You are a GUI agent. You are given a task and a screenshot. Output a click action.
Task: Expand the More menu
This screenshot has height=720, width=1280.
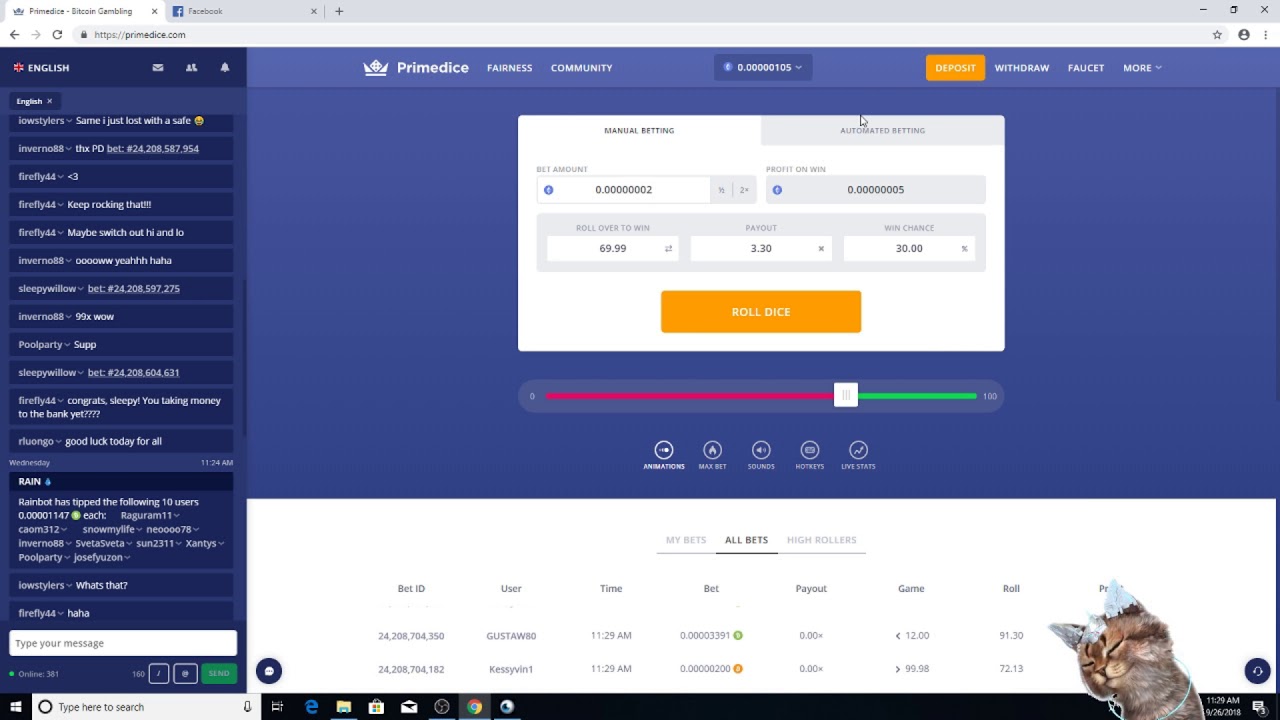1142,68
